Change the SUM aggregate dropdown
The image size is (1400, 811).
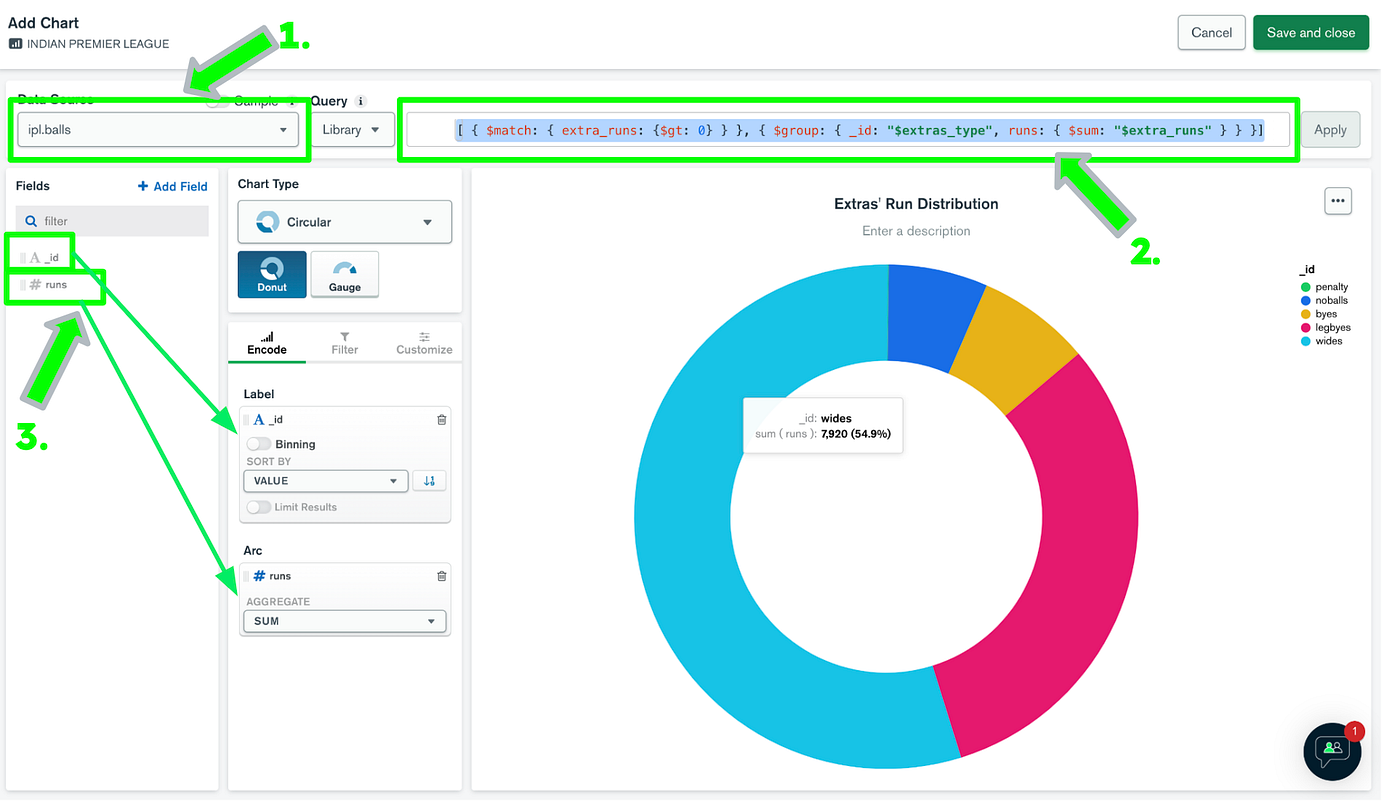click(344, 621)
